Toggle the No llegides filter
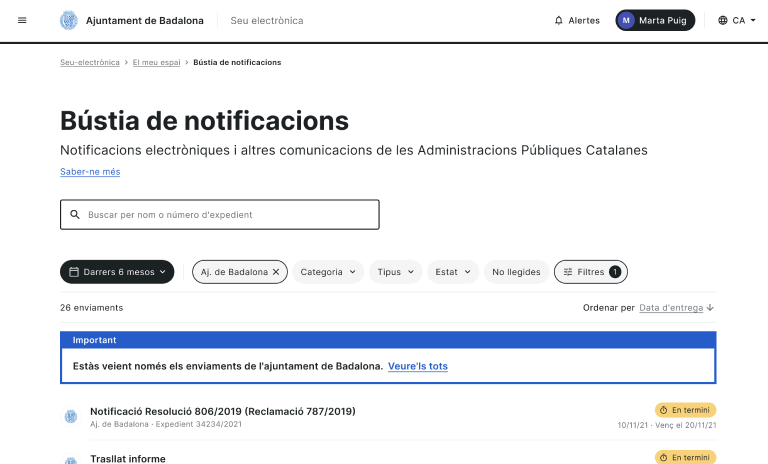Image resolution: width=768 pixels, height=464 pixels. [516, 272]
